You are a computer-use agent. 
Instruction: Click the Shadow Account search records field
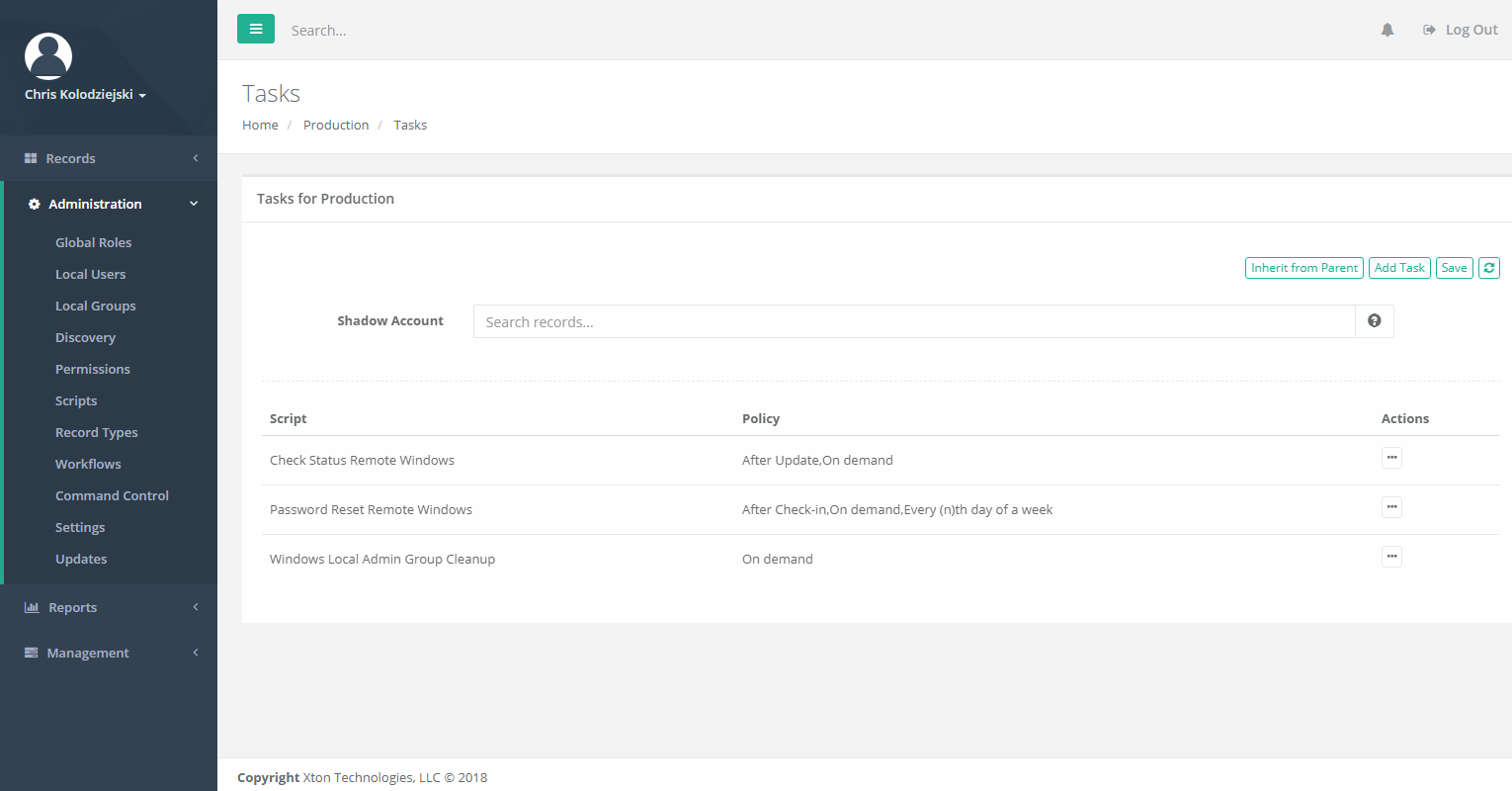[914, 321]
